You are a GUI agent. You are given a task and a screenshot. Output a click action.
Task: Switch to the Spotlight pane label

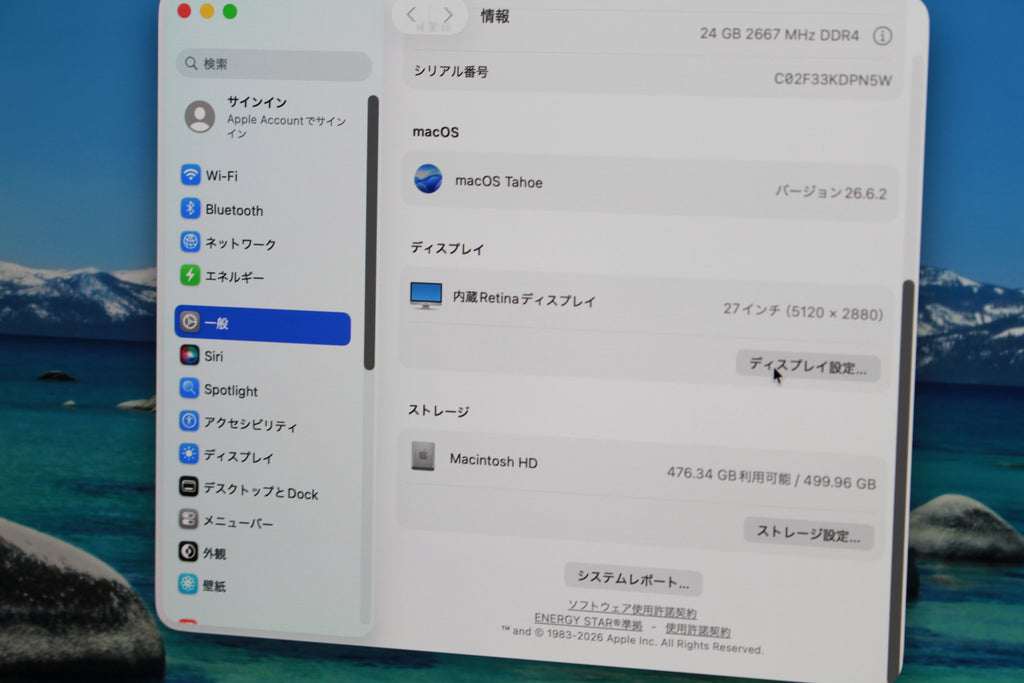[x=231, y=390]
